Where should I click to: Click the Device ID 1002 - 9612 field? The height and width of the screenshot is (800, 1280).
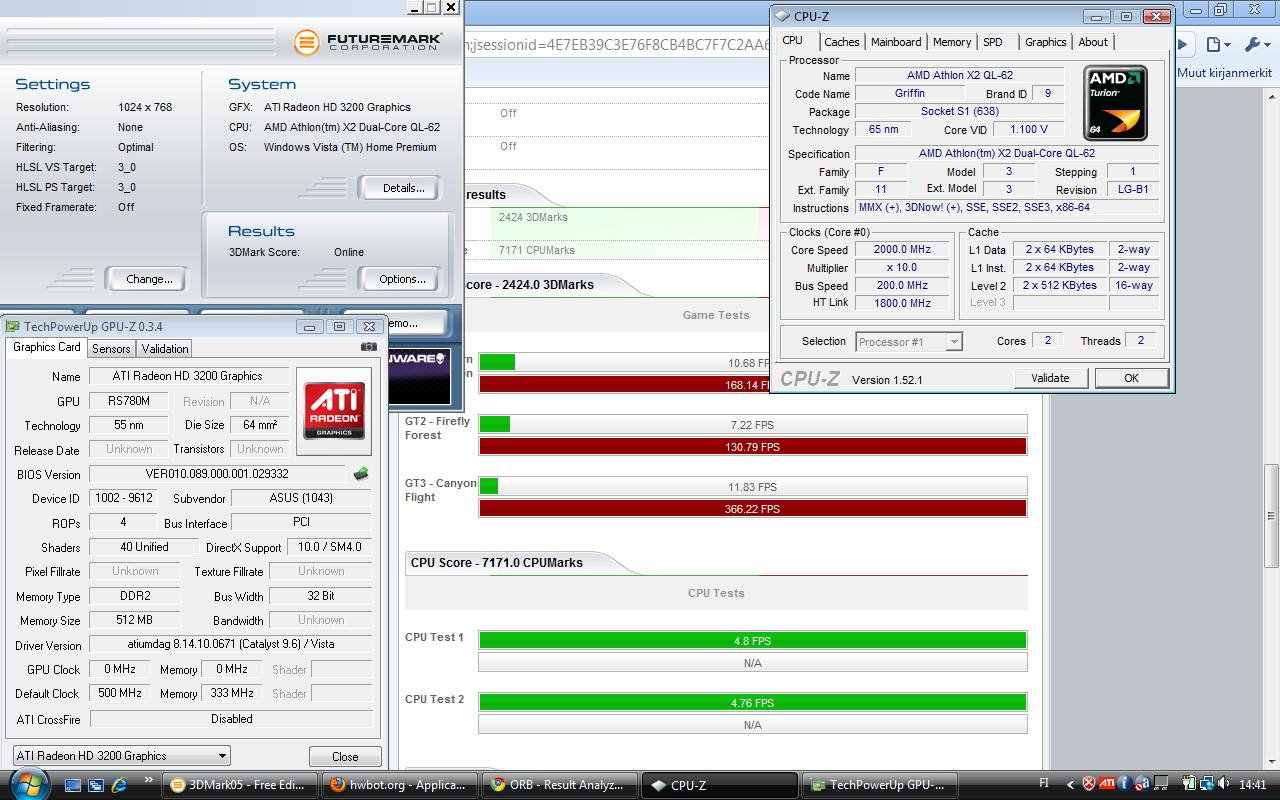tap(124, 498)
